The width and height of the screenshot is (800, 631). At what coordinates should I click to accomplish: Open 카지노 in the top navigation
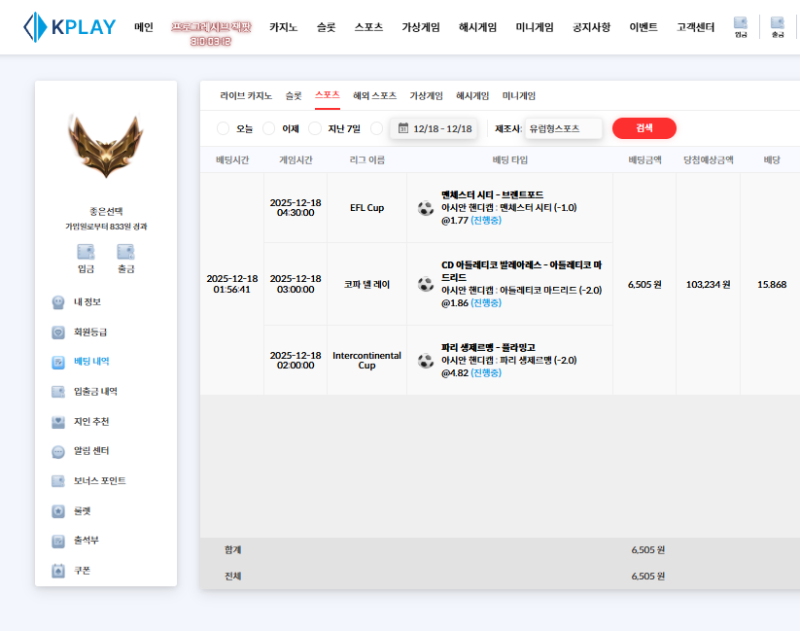(x=283, y=27)
